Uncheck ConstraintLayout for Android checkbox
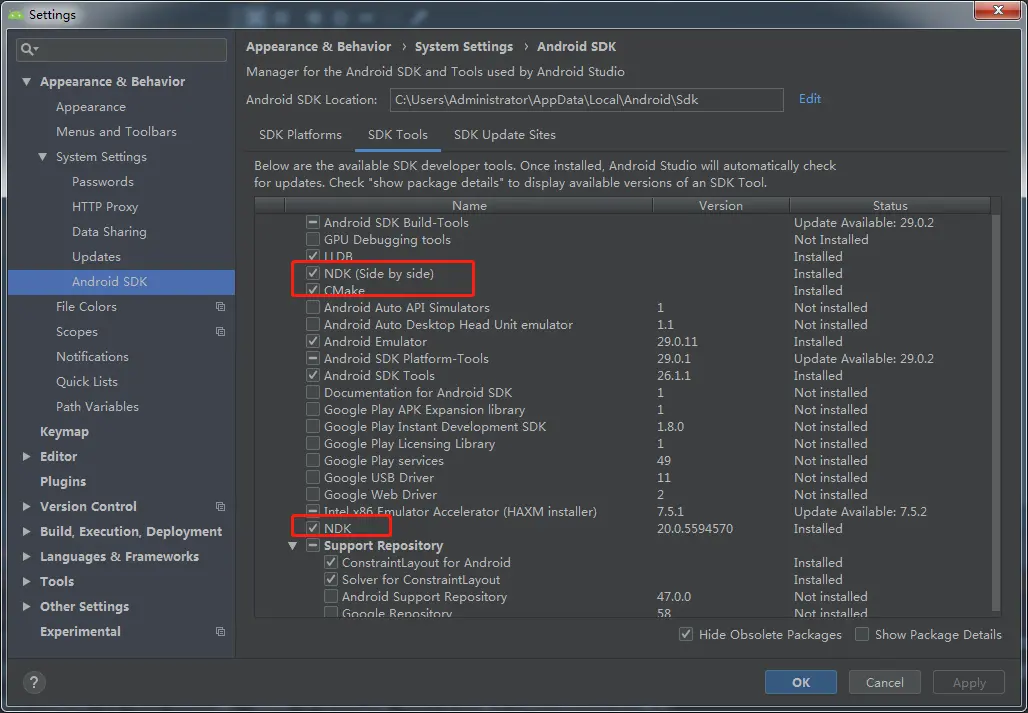The image size is (1028, 713). point(331,562)
